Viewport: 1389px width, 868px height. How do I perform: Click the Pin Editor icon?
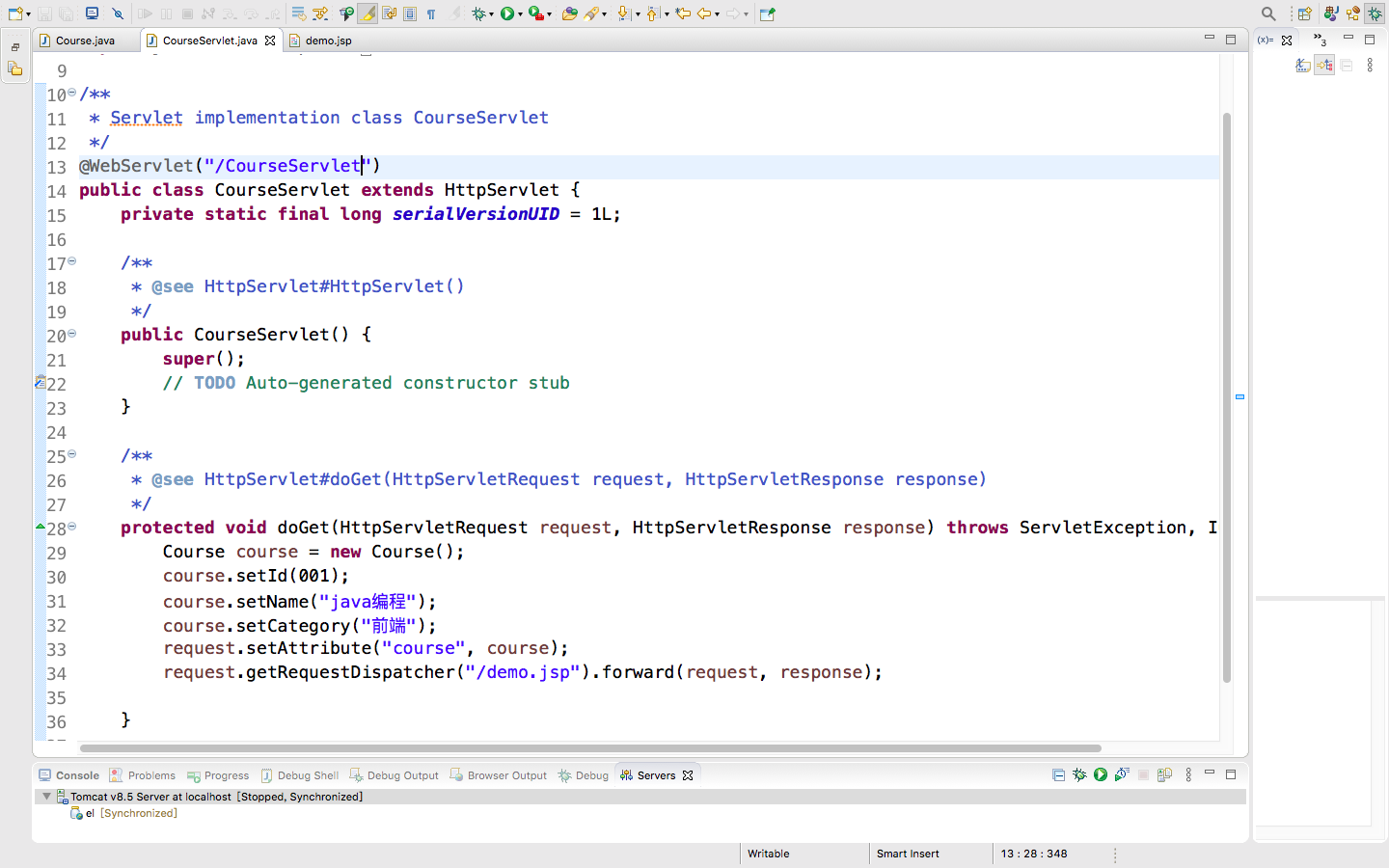[767, 14]
